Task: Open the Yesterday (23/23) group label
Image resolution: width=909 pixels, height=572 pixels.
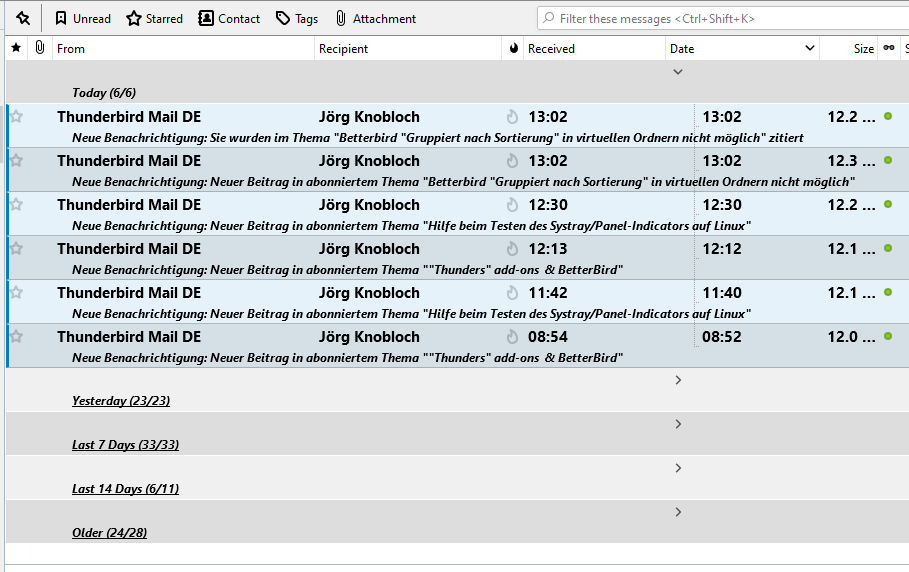Action: coord(121,400)
